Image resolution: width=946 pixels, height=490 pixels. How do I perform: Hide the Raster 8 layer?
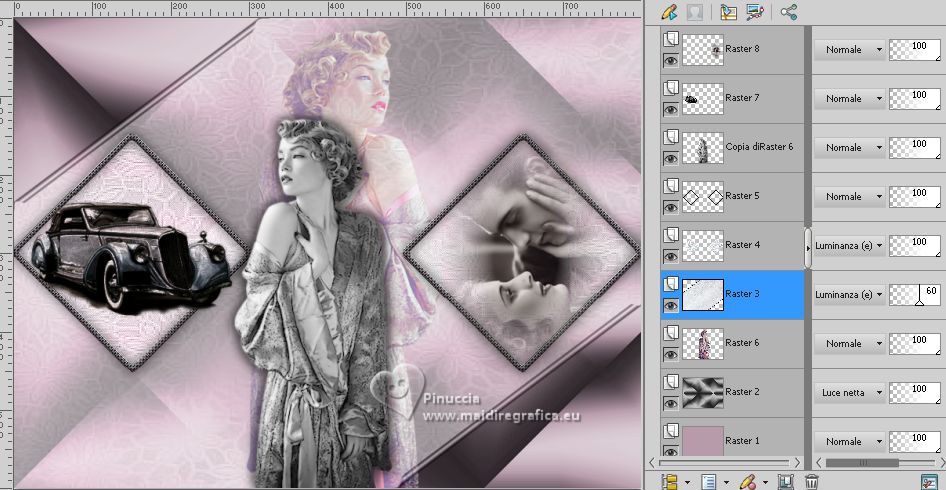[x=670, y=60]
